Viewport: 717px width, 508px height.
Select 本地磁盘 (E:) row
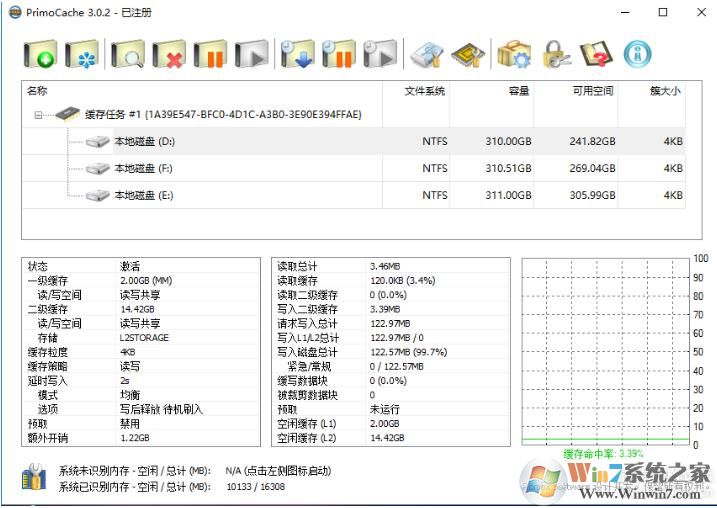click(354, 195)
